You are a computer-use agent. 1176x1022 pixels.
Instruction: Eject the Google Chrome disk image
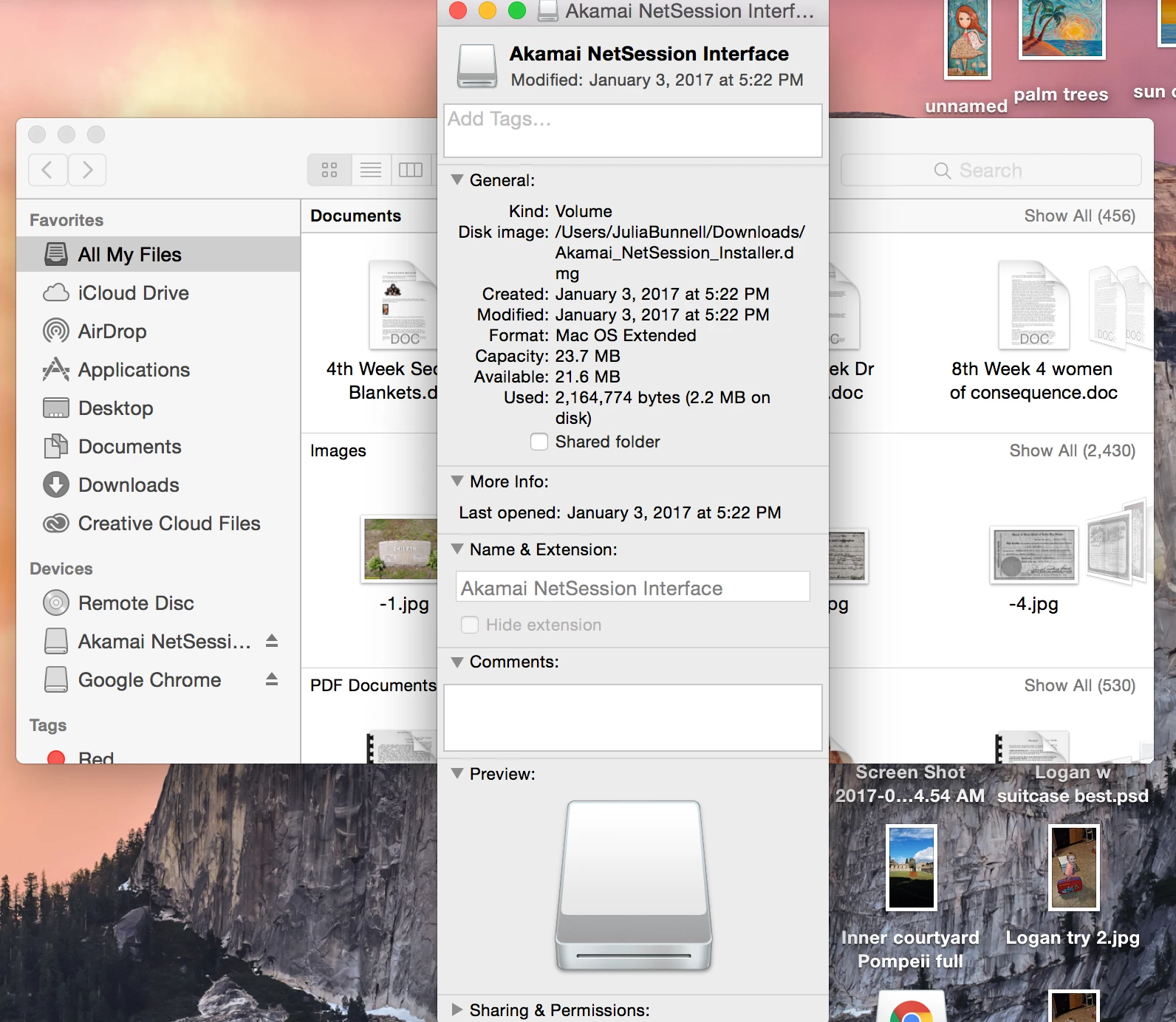272,679
